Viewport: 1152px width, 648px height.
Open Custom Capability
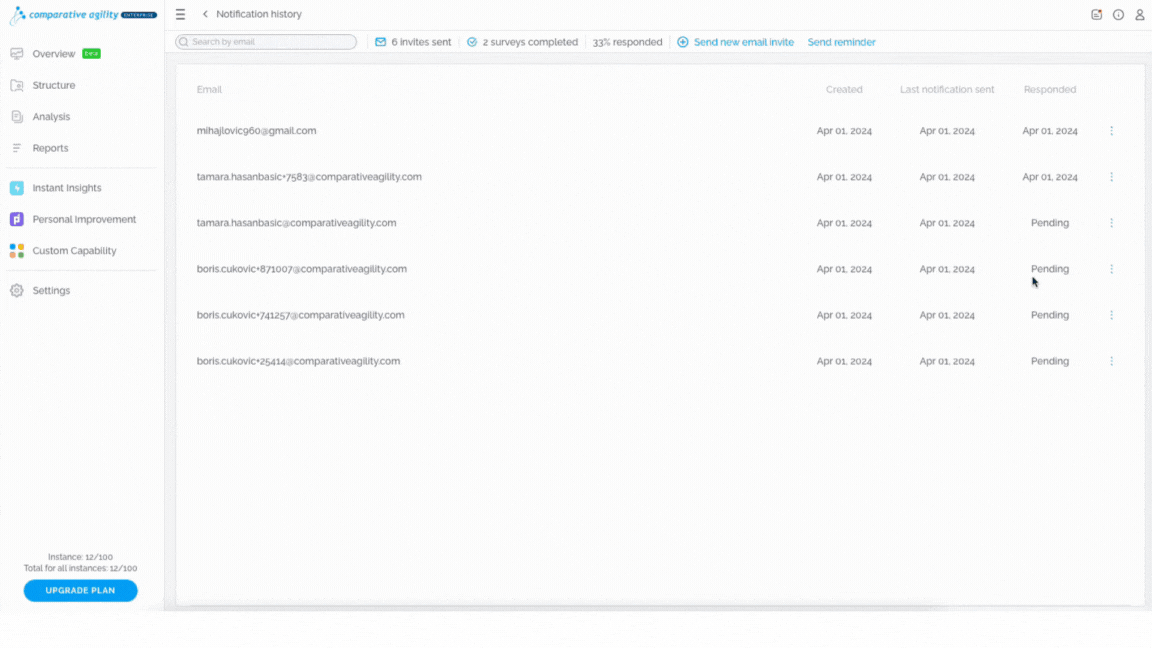(x=74, y=251)
